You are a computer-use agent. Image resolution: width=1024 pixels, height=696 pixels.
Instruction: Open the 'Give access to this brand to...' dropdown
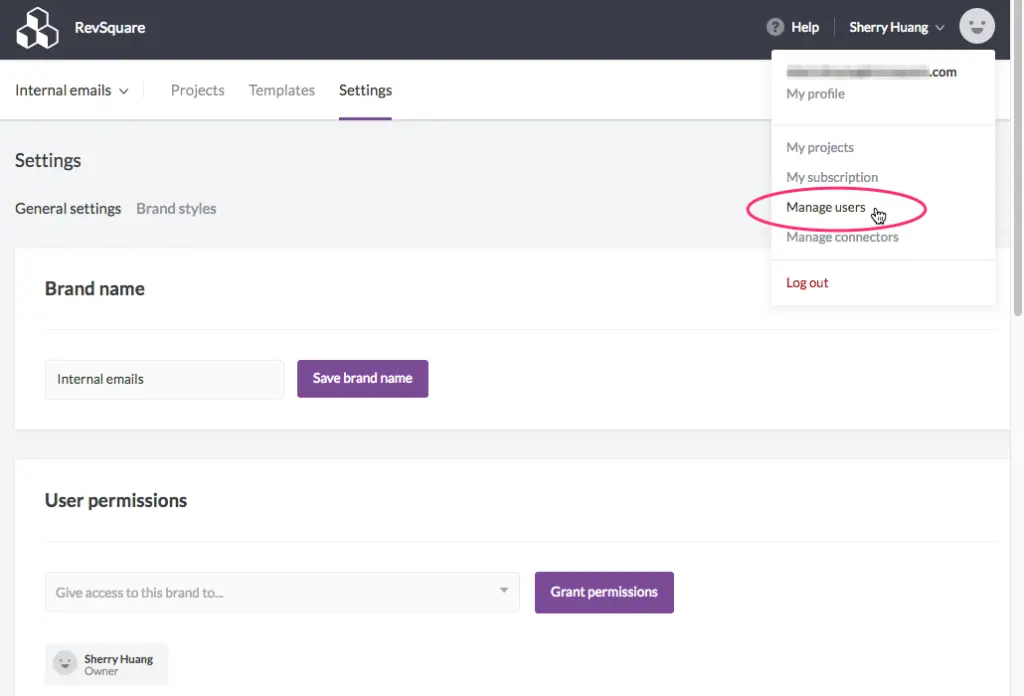pos(282,592)
